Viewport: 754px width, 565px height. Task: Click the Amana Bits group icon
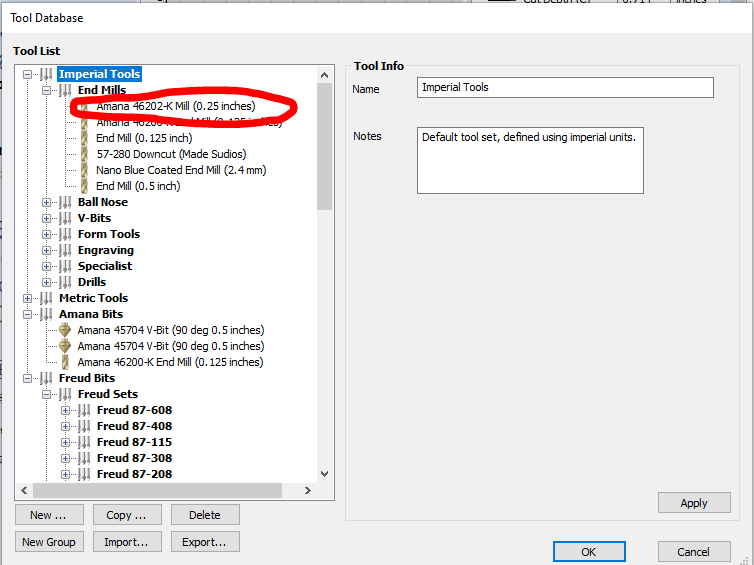(x=46, y=314)
